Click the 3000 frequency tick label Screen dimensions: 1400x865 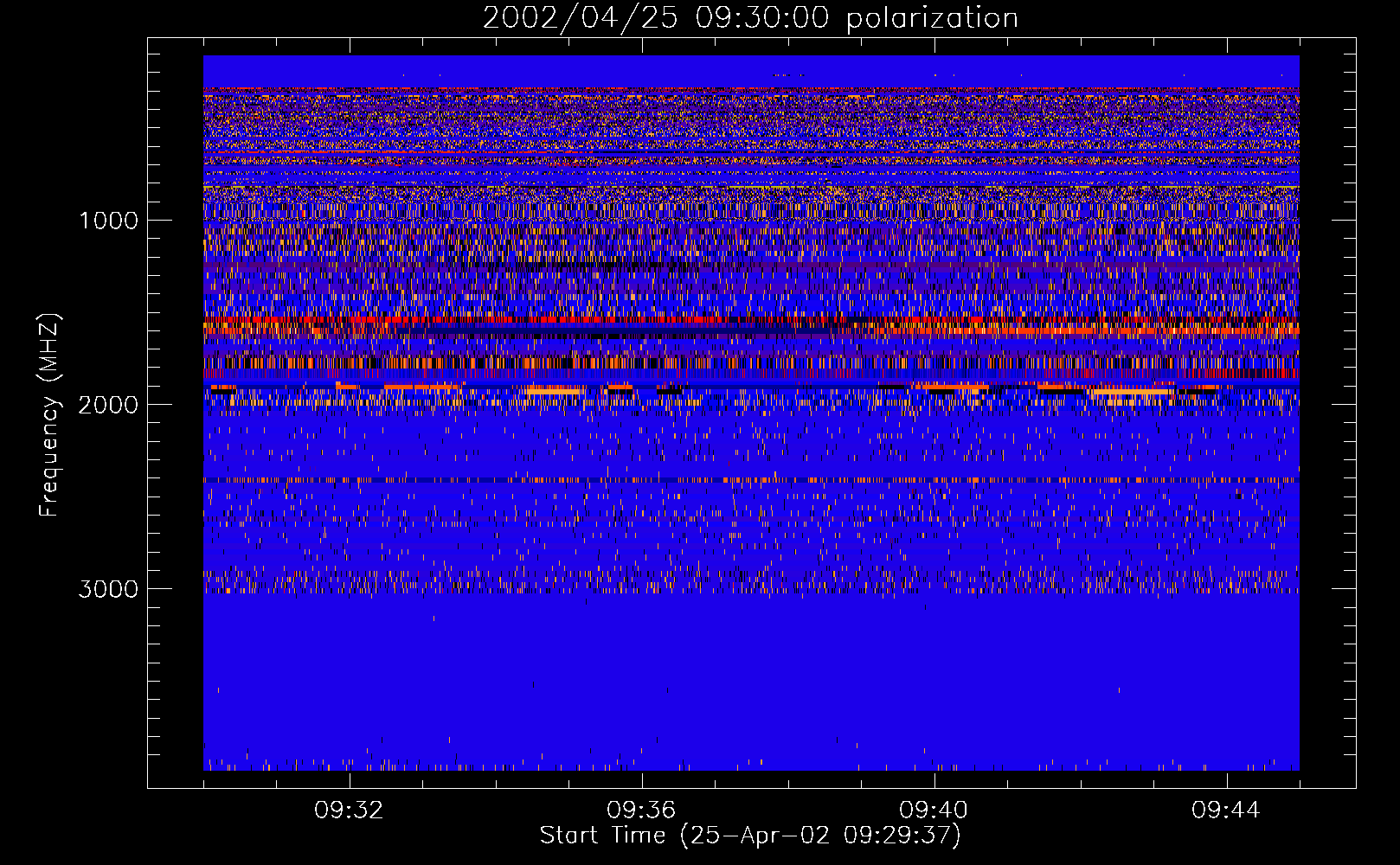(x=108, y=589)
